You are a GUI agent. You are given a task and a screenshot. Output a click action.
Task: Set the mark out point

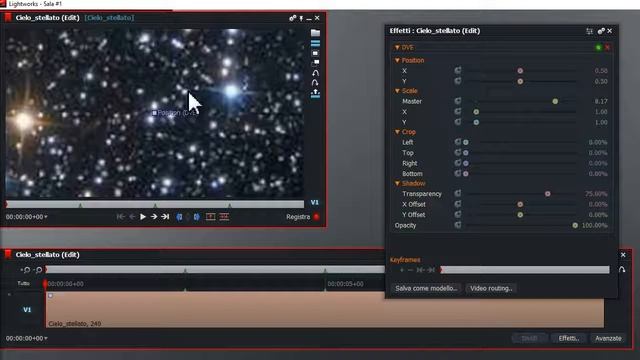(x=197, y=217)
